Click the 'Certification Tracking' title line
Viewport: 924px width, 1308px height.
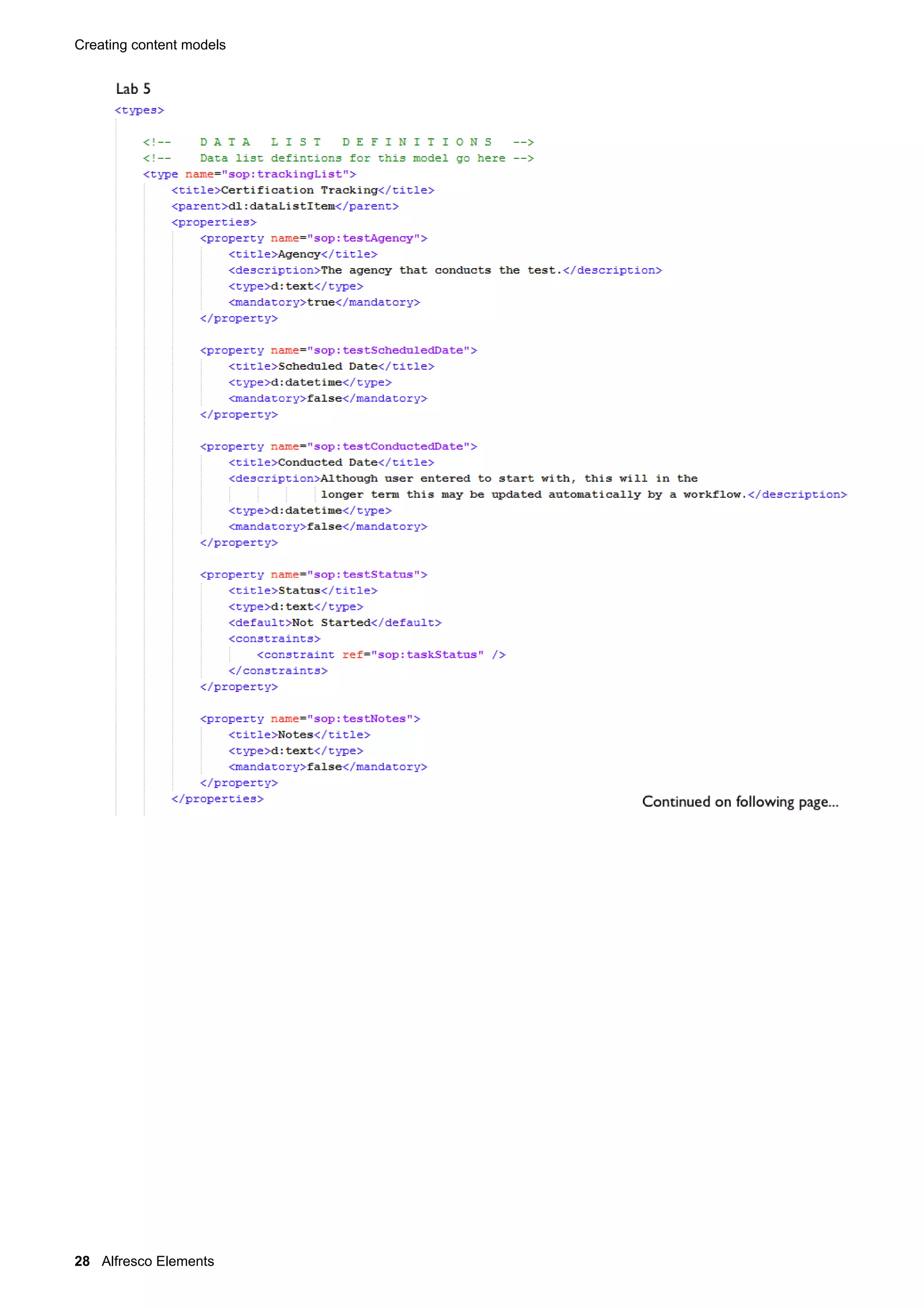(303, 190)
